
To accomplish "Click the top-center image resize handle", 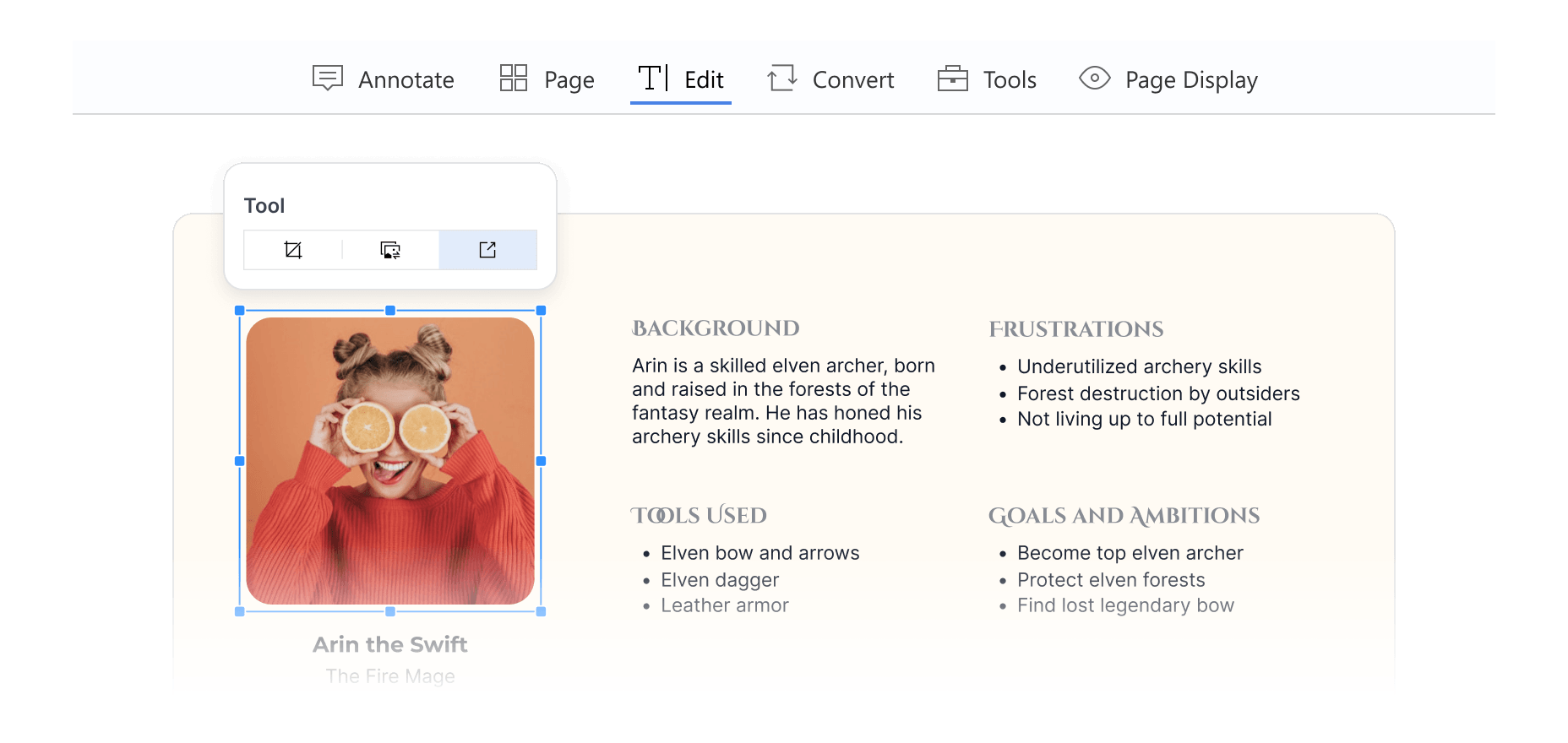I will click(x=390, y=311).
